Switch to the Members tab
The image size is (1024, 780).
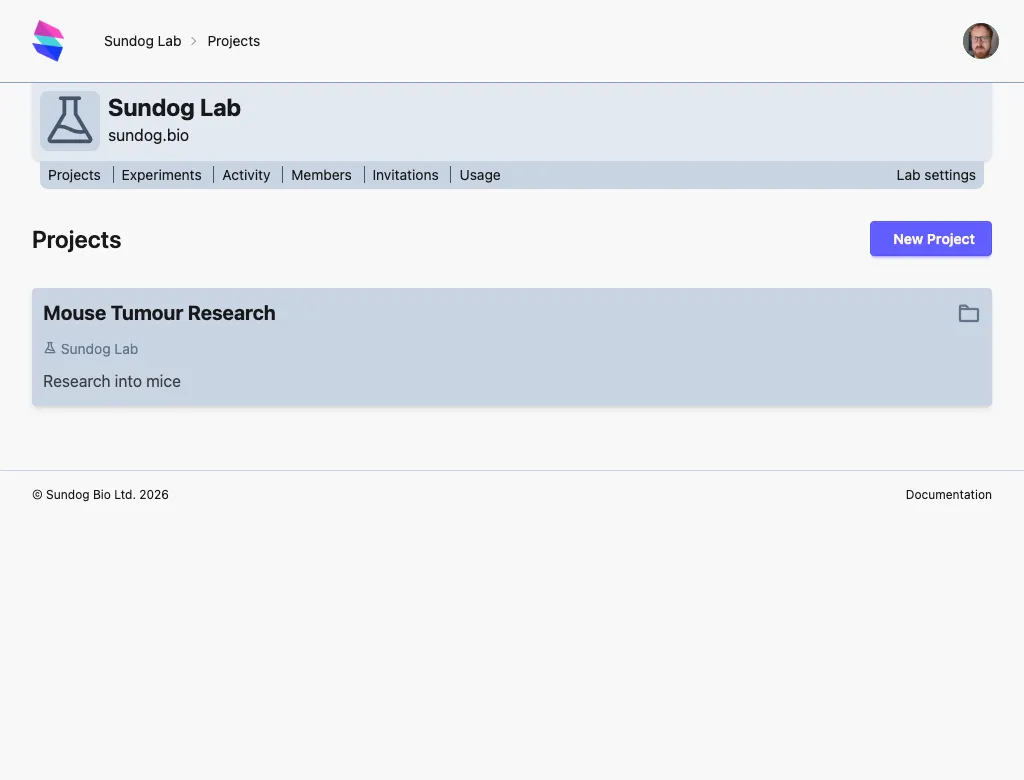click(x=321, y=175)
